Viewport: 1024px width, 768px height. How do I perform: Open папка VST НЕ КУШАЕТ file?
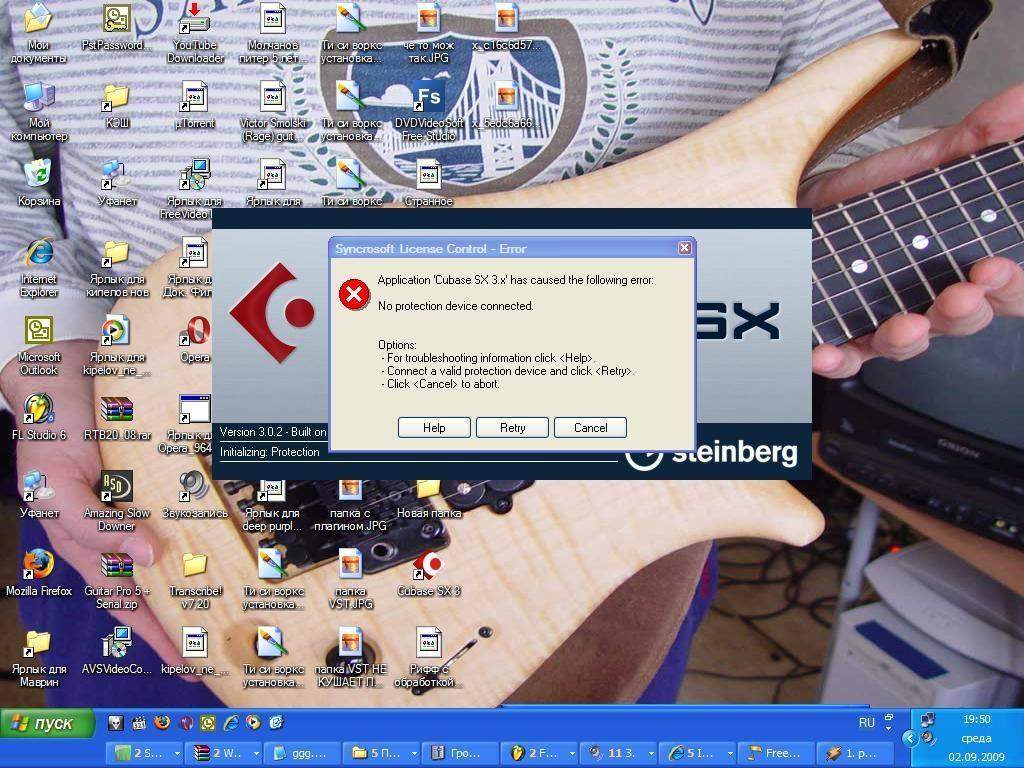[x=351, y=658]
